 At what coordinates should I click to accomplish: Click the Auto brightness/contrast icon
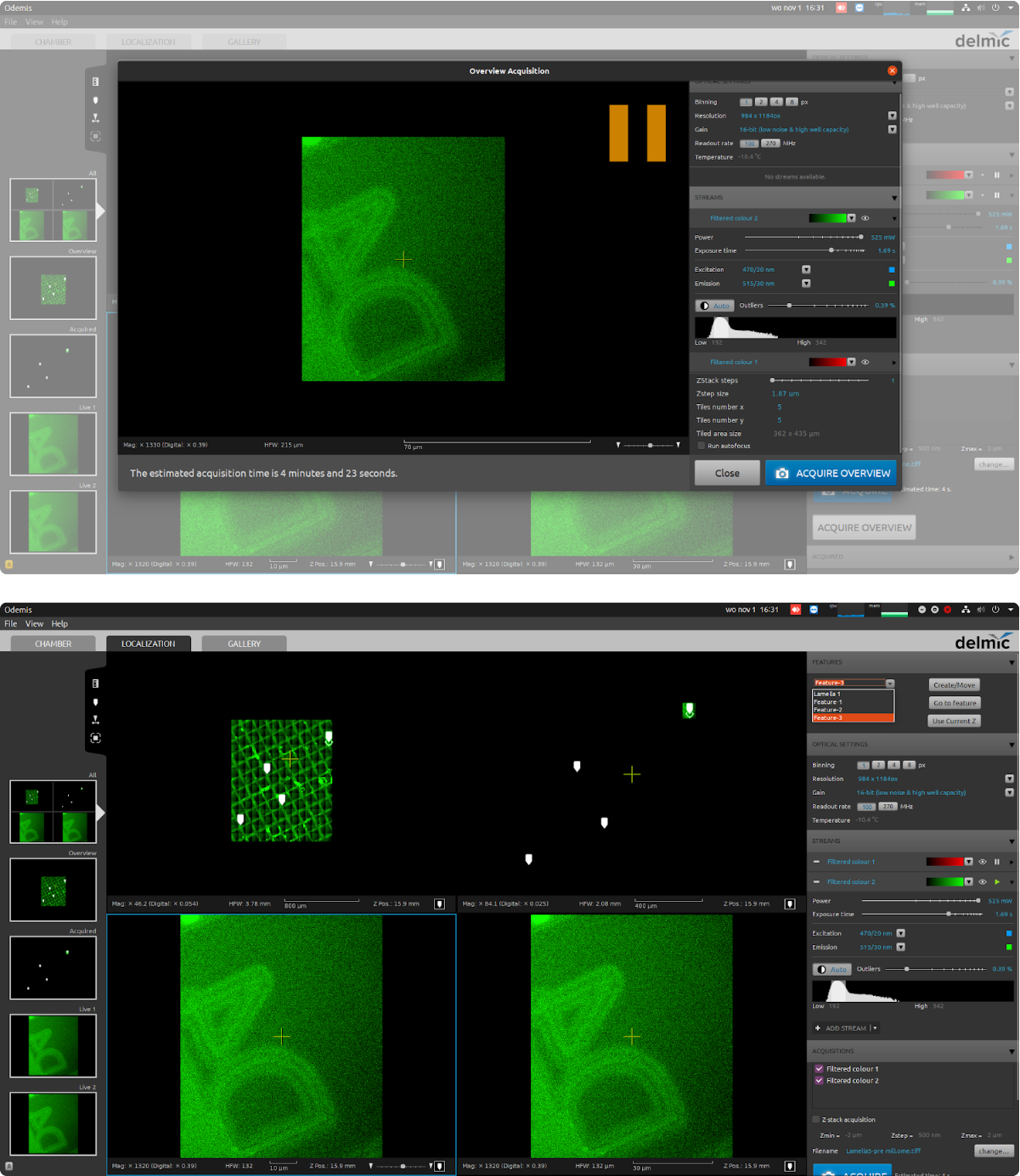click(x=831, y=969)
